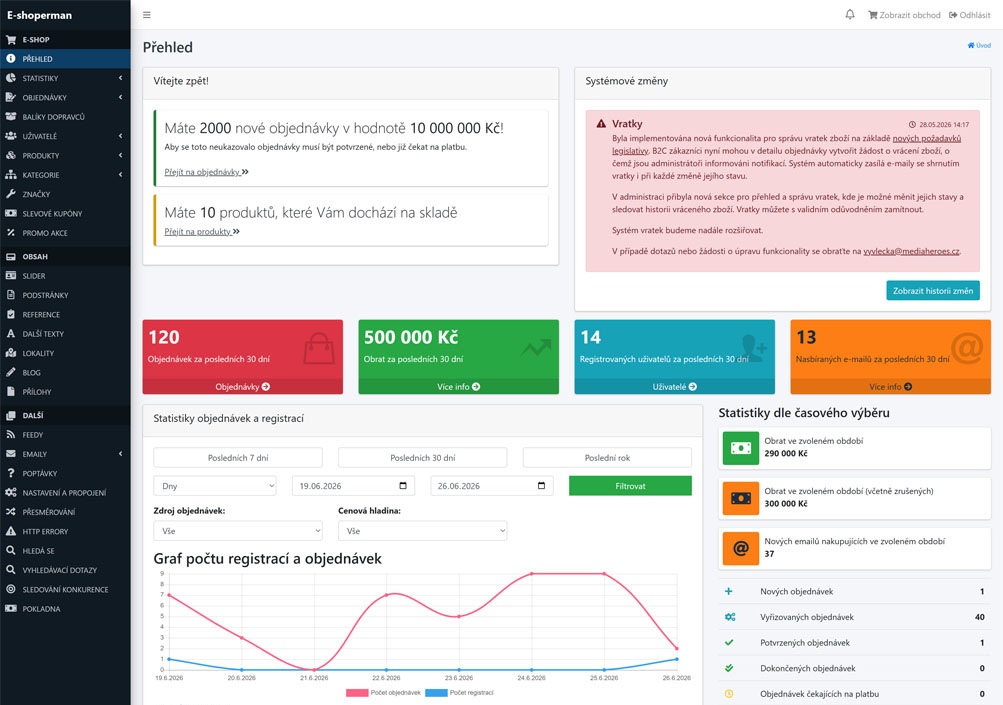This screenshot has width=1003, height=705.
Task: Expand the Uživatelé sidebar submenu
Action: [120, 136]
